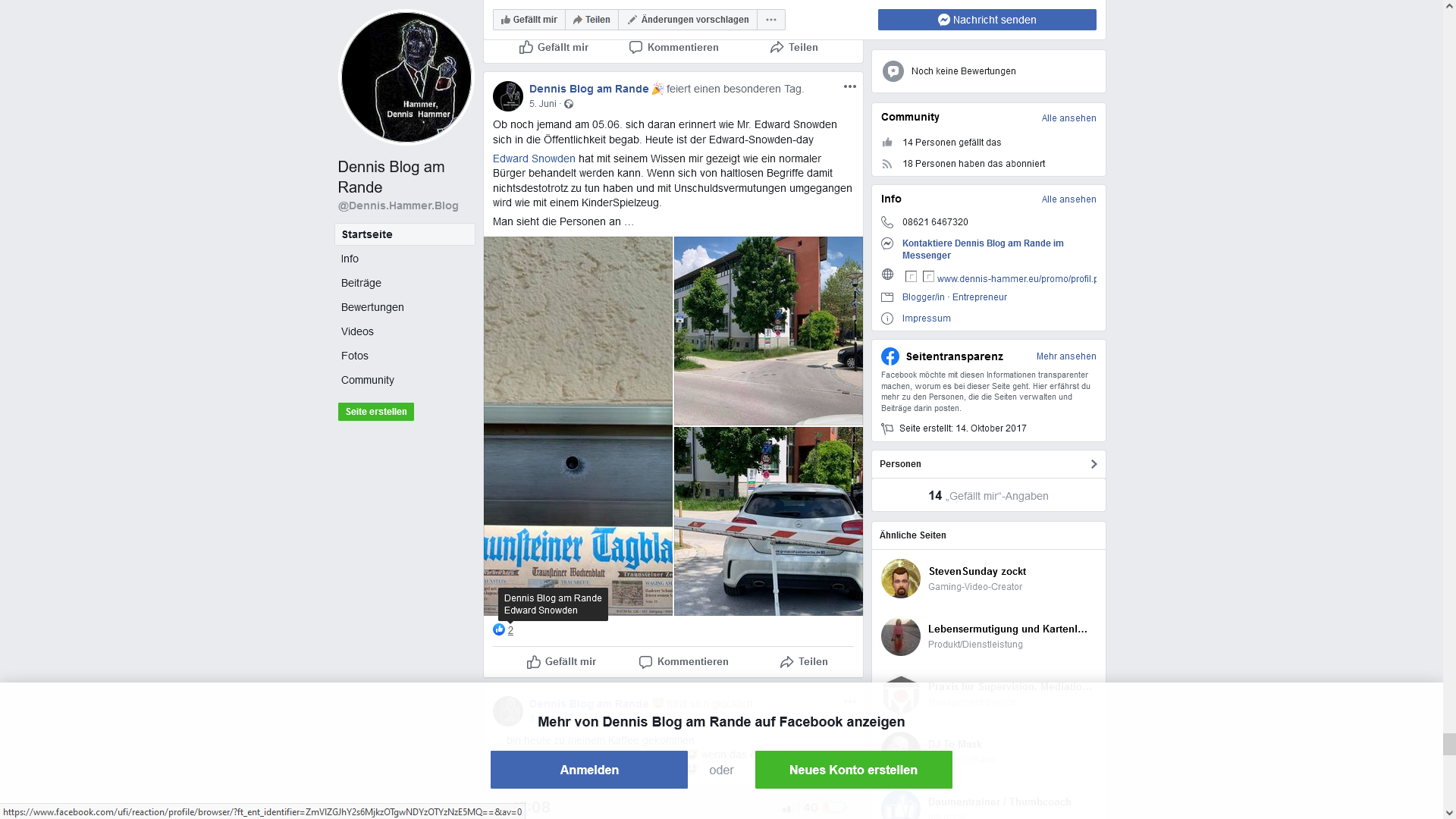Click the page profile picture

tap(406, 77)
